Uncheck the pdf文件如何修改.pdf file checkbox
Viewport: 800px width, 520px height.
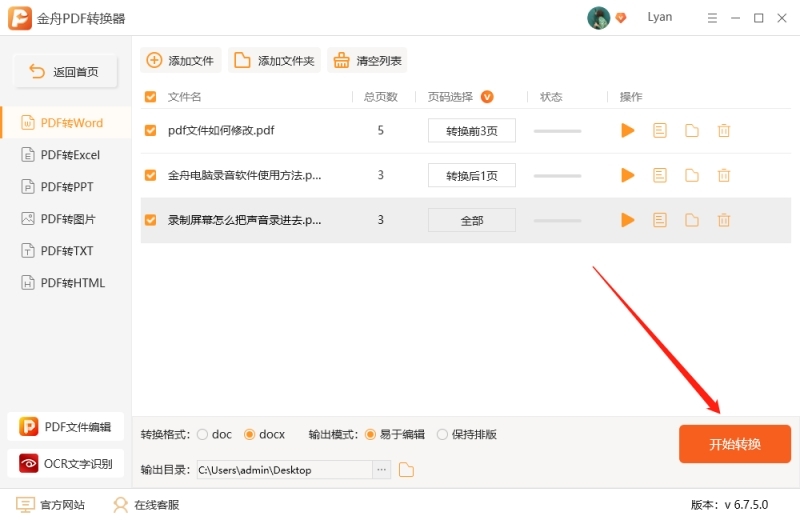151,130
